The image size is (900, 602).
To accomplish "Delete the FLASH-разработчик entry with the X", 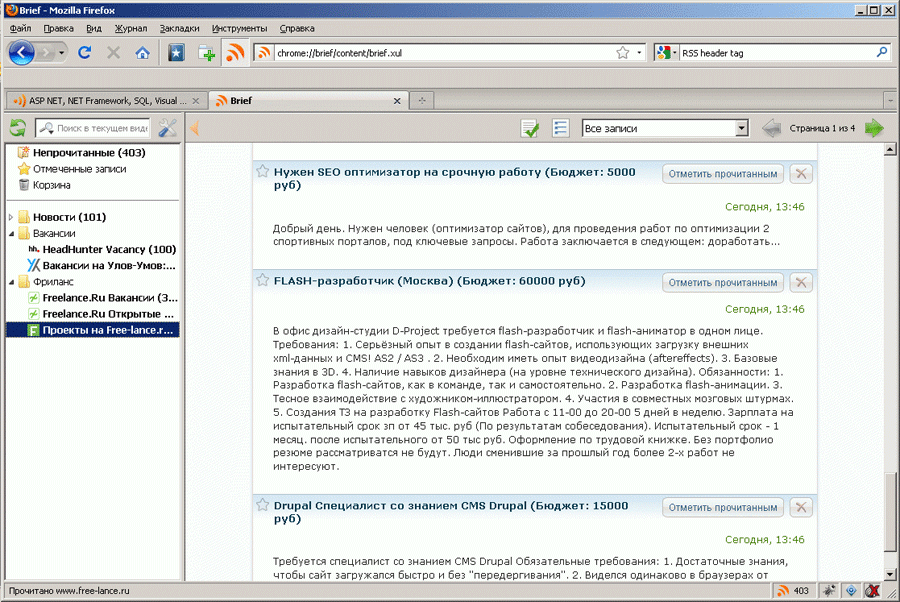I will [801, 282].
